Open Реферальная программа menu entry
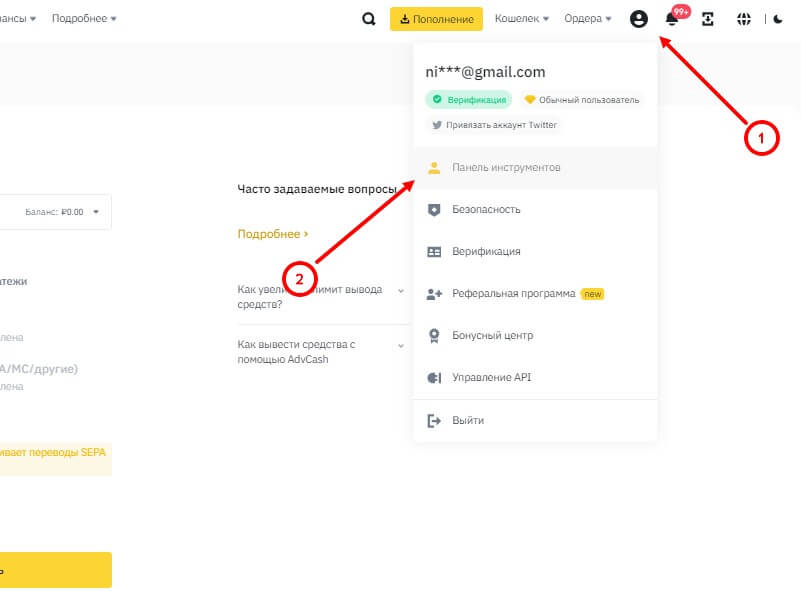This screenshot has width=801, height=591. [513, 294]
